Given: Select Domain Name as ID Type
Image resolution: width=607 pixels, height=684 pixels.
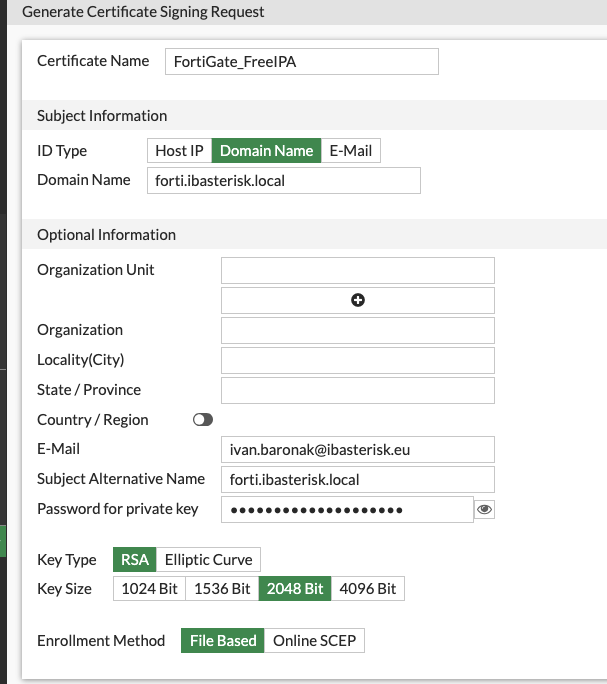Looking at the screenshot, I should pyautogui.click(x=267, y=150).
